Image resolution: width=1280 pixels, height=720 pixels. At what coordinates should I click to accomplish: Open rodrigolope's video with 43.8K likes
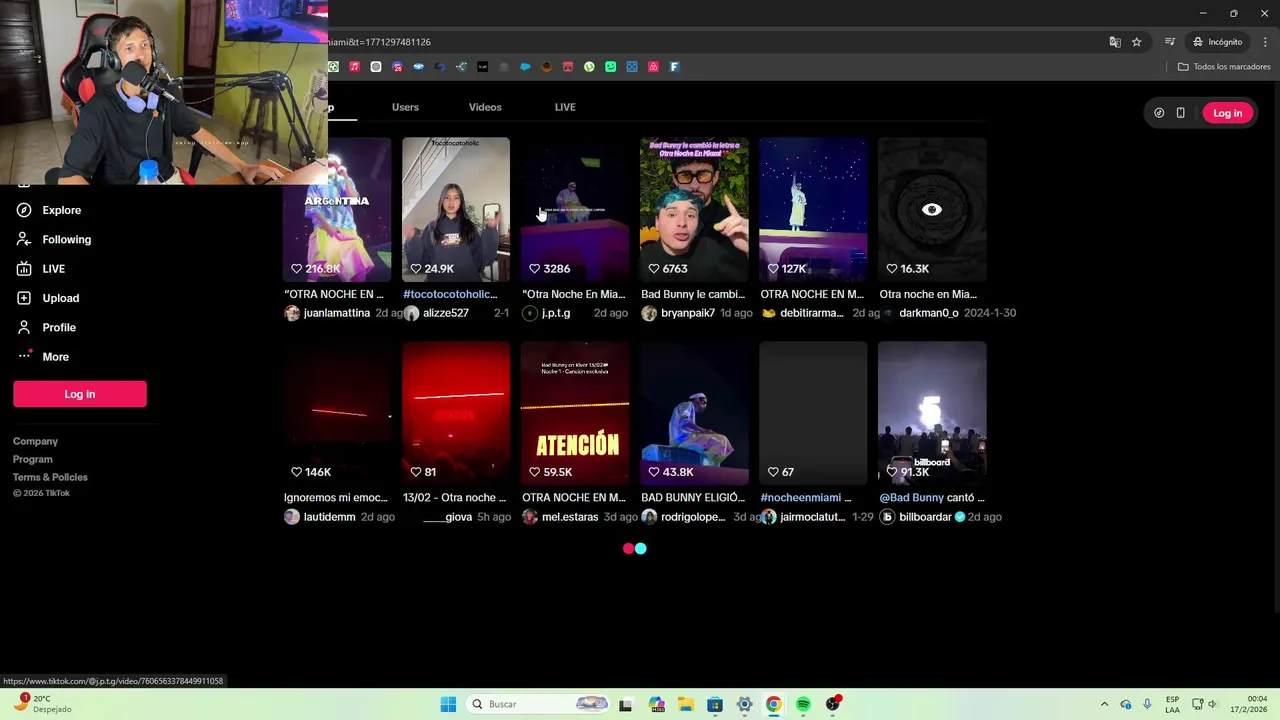click(x=694, y=413)
